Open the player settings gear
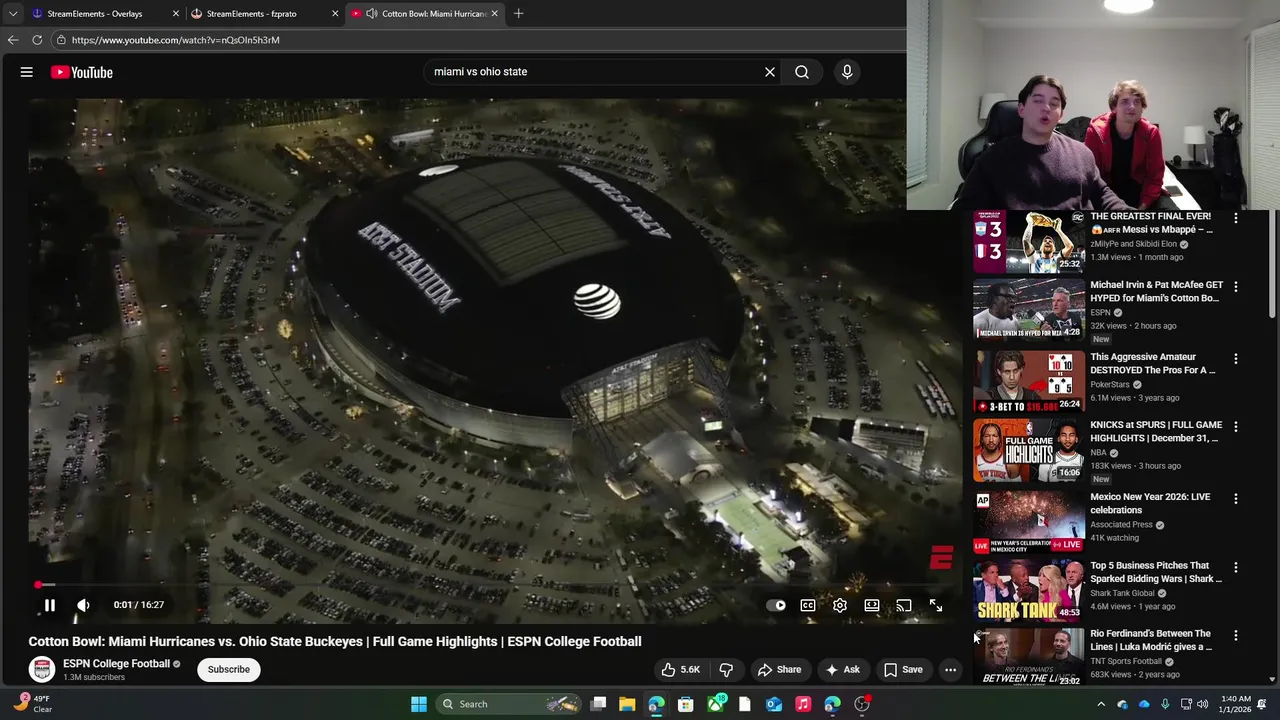 [840, 605]
